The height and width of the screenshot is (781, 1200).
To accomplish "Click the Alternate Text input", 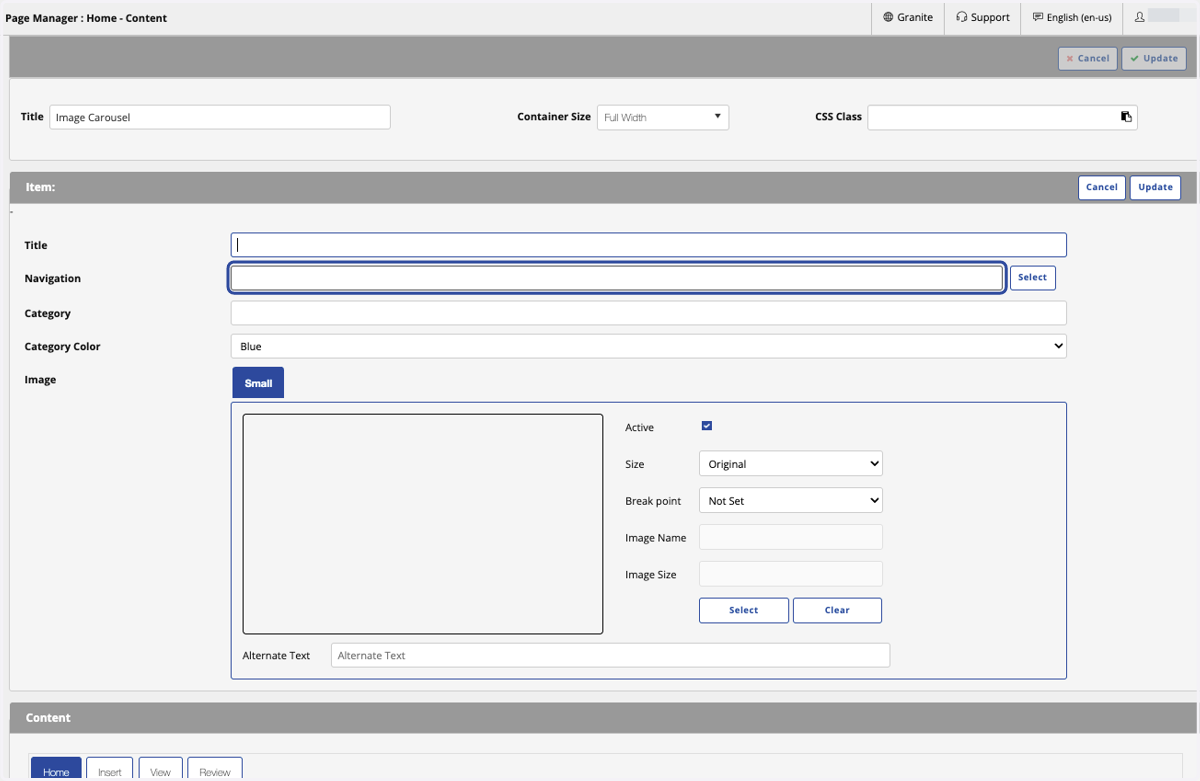I will (x=610, y=655).
